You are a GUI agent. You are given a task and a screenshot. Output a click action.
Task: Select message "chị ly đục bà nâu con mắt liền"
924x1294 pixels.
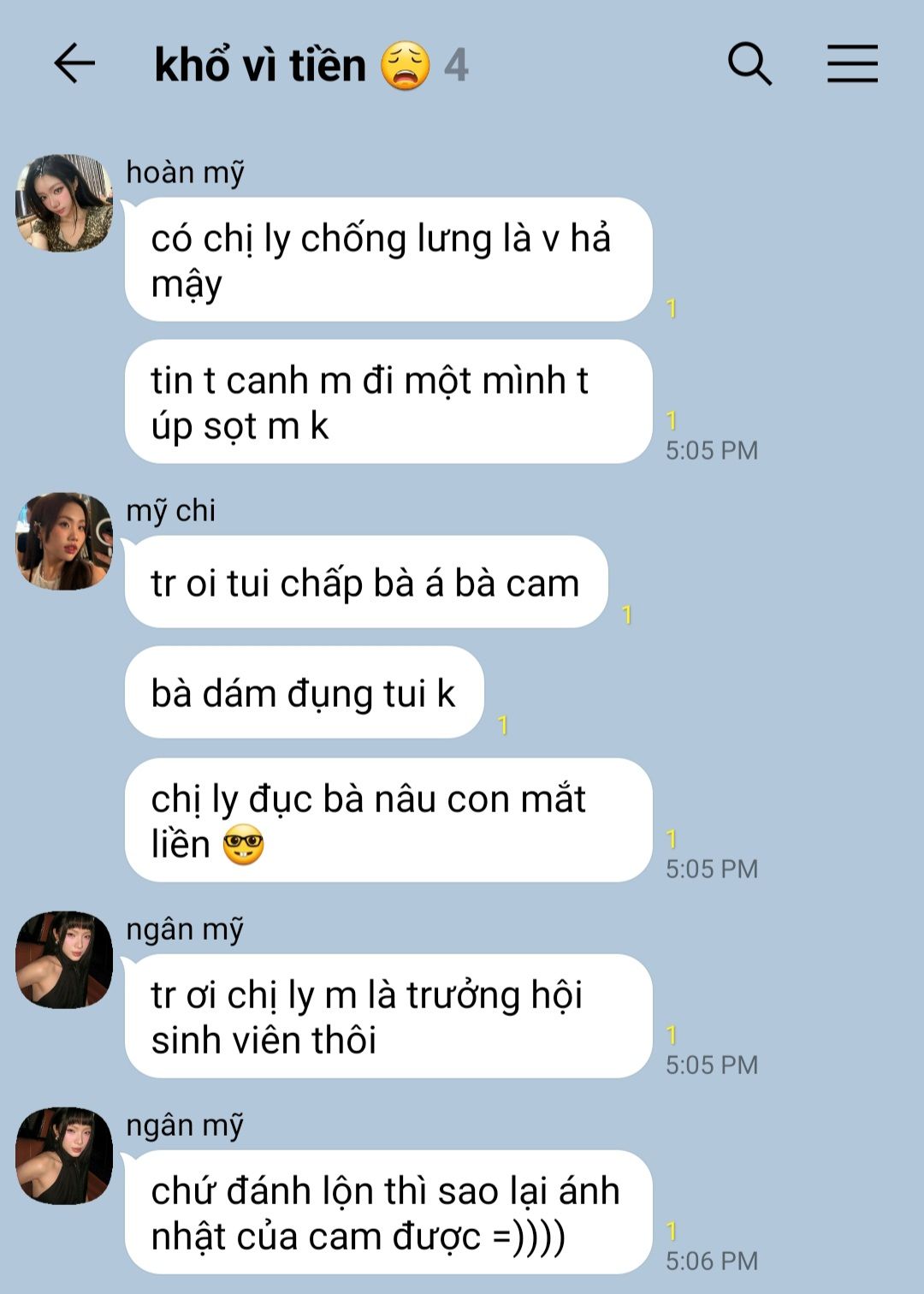pos(388,820)
